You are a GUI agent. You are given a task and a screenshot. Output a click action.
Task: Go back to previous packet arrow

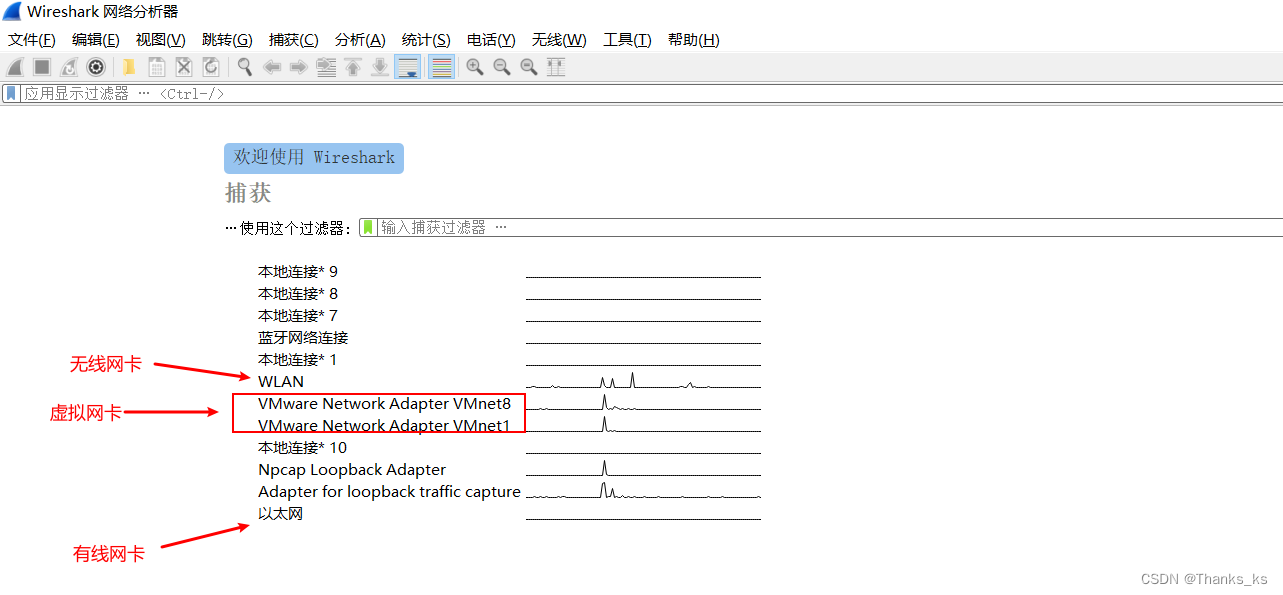[271, 67]
